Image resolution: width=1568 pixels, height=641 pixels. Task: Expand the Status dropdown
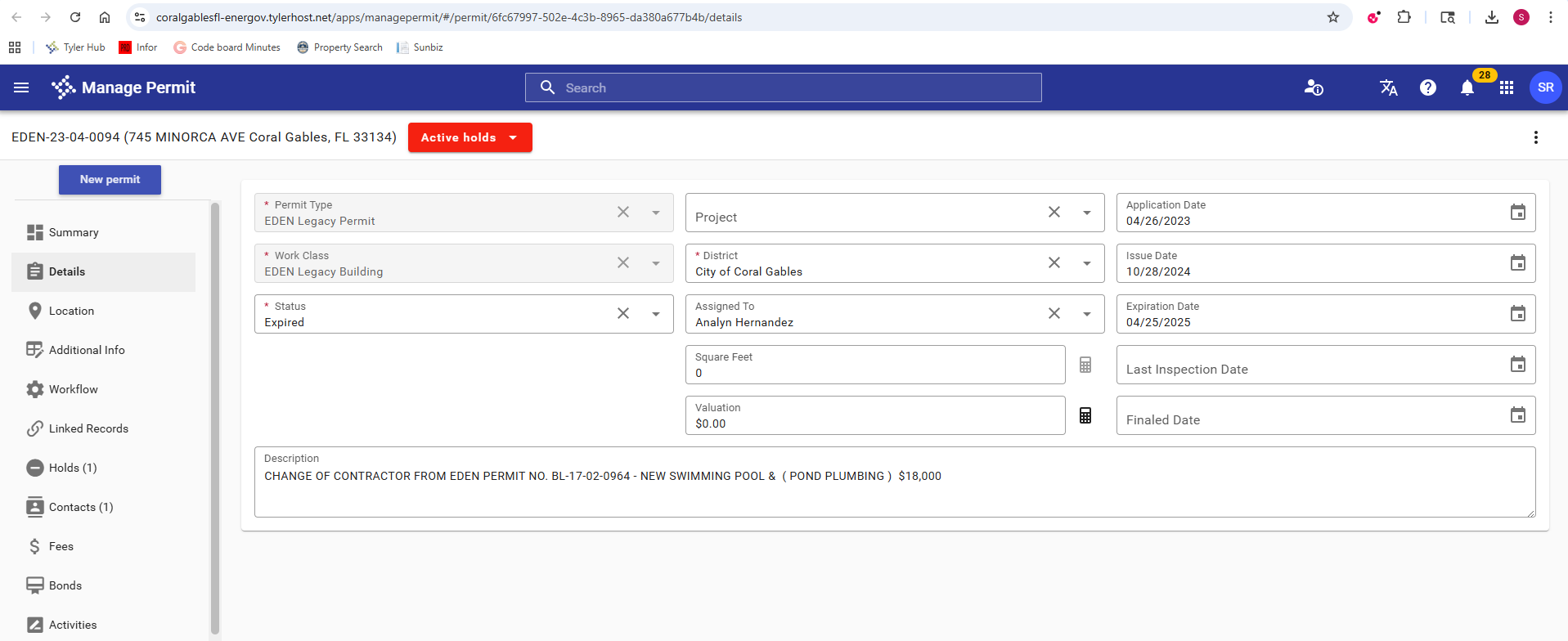(656, 314)
